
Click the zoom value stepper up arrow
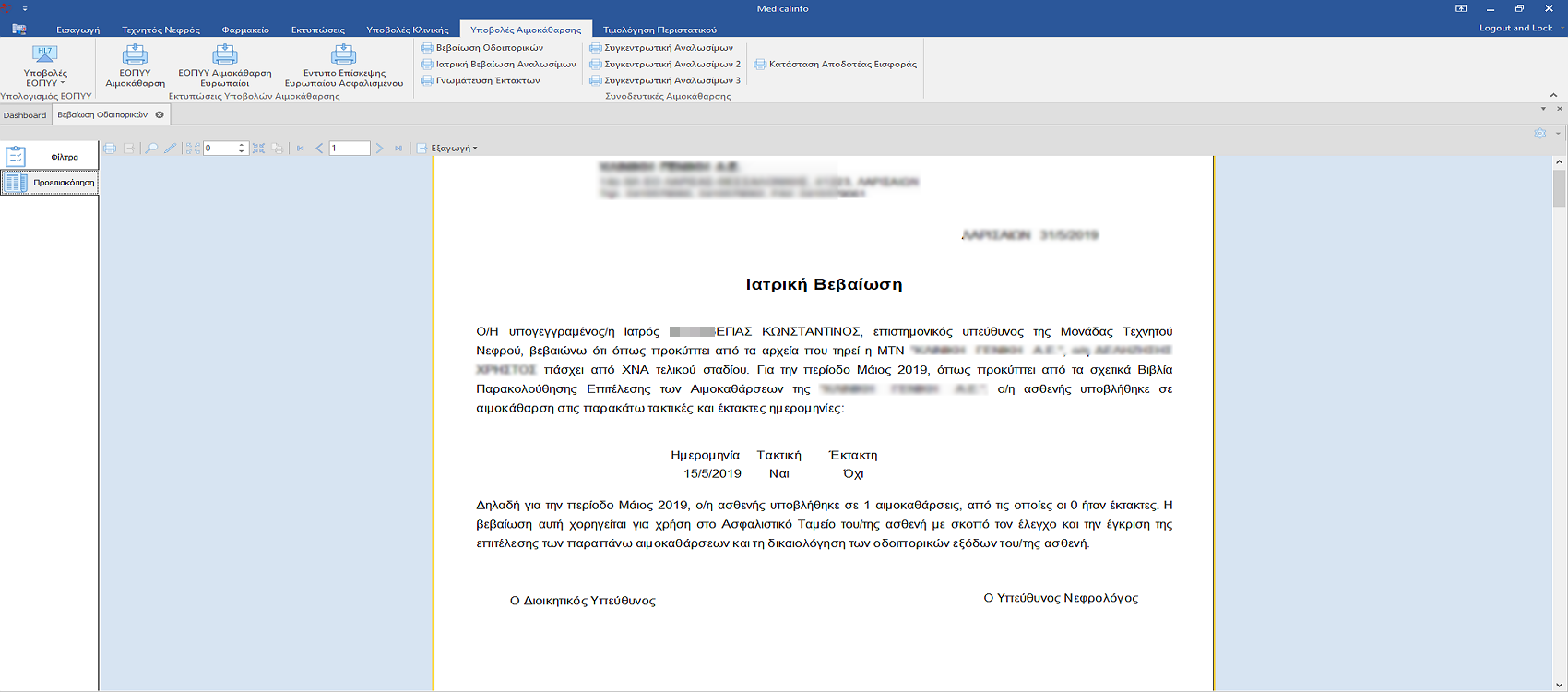[x=242, y=145]
